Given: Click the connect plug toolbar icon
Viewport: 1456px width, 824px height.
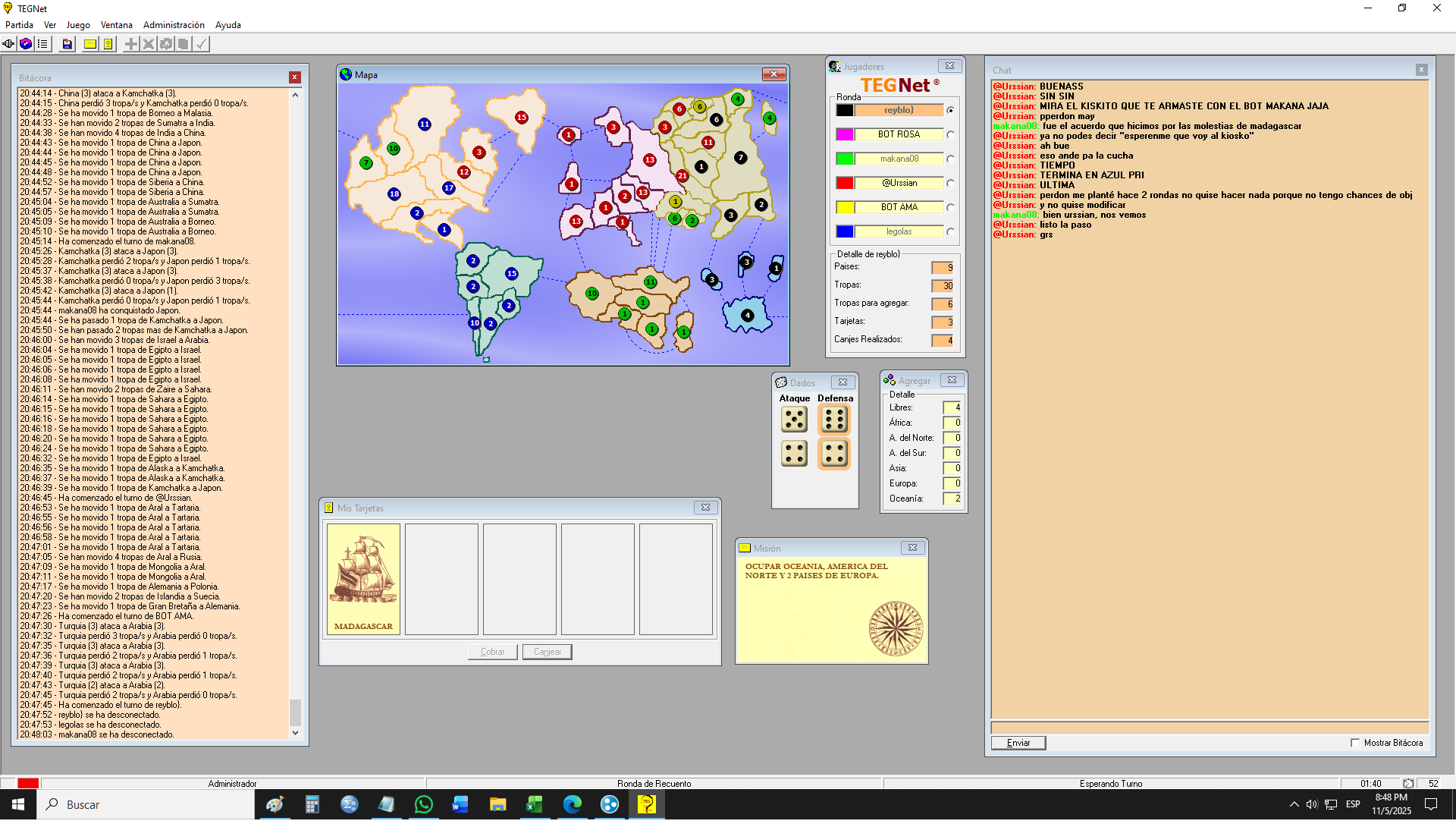Looking at the screenshot, I should tap(8, 44).
